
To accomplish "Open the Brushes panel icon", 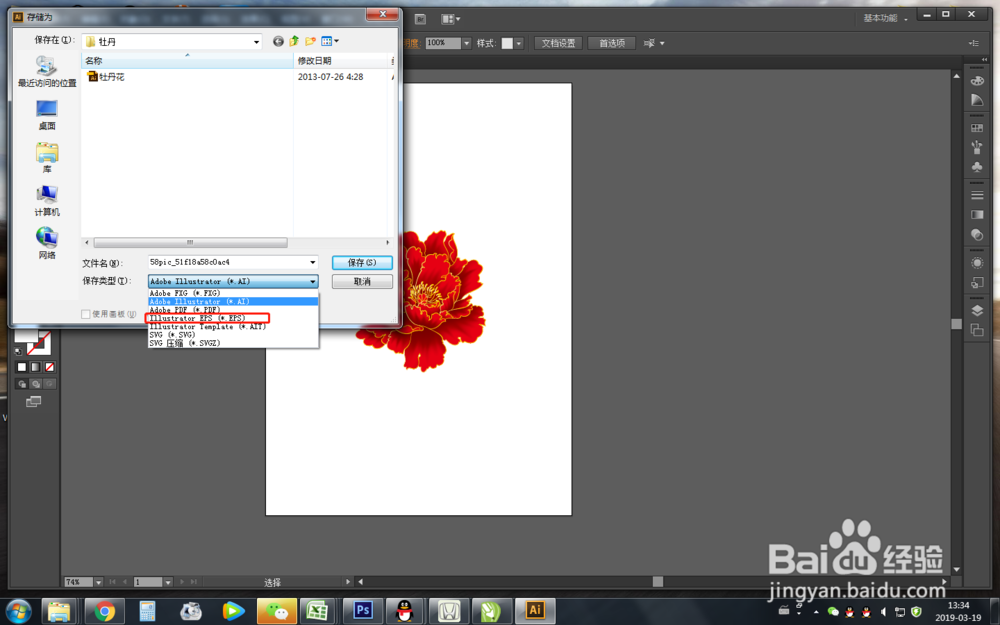I will 976,147.
